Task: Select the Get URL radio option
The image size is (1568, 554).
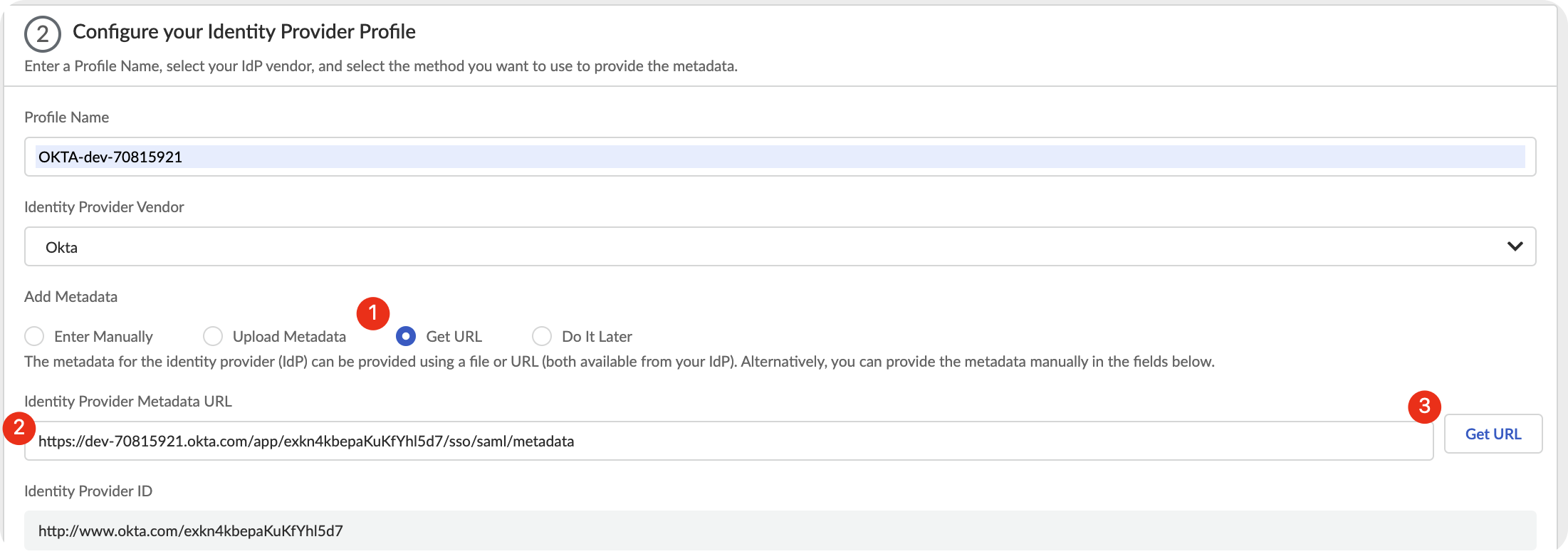Action: click(x=406, y=336)
